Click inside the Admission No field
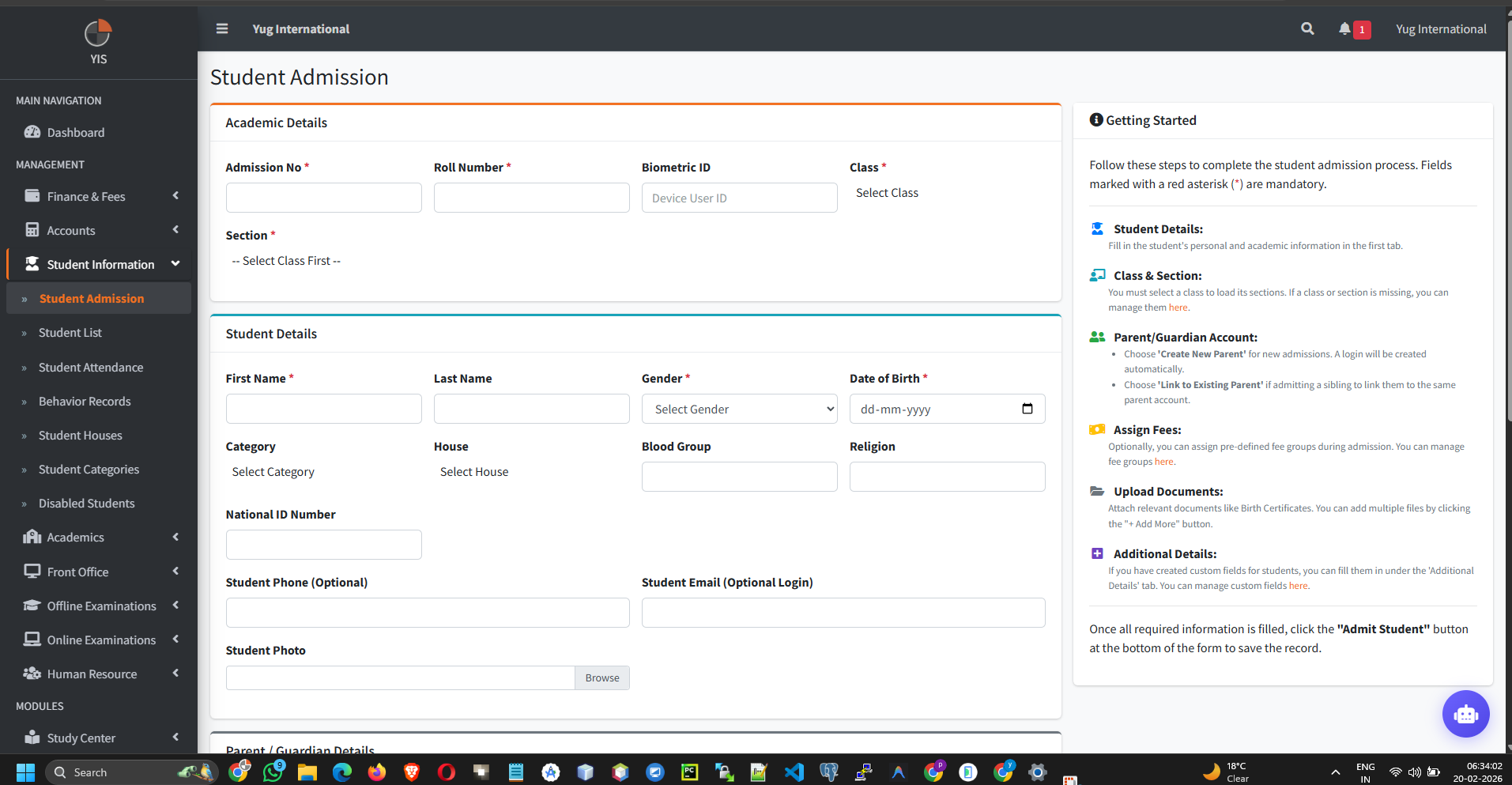 [x=323, y=198]
